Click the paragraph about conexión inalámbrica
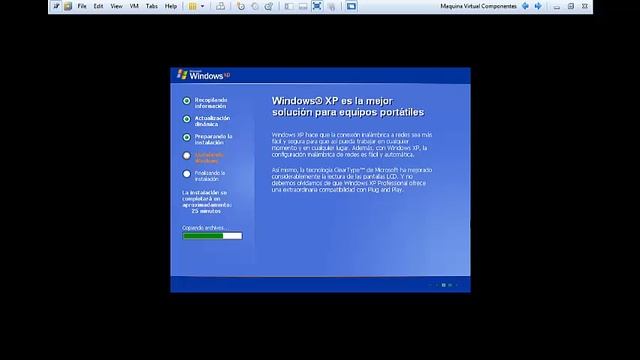Image resolution: width=640 pixels, height=360 pixels. pos(352,144)
